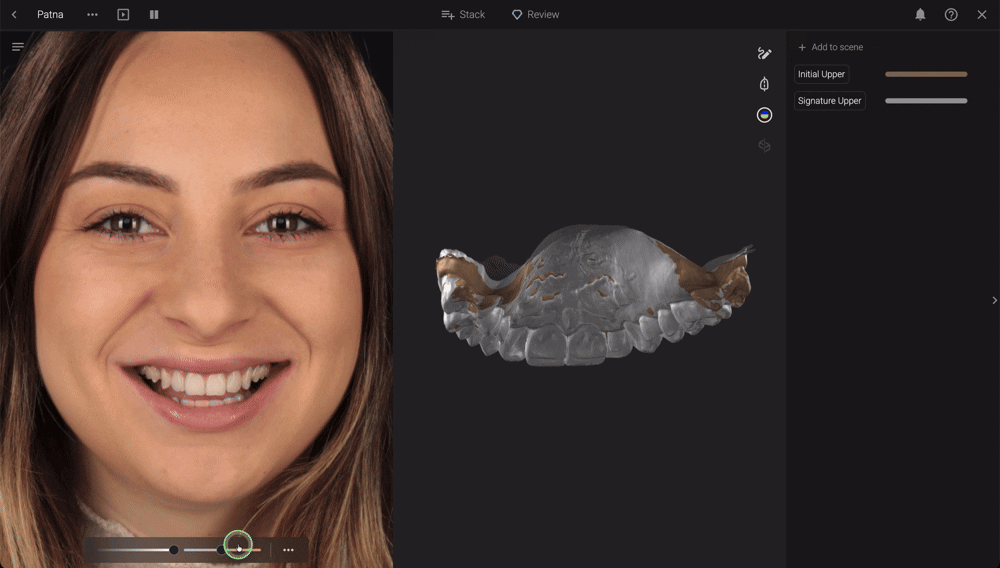The width and height of the screenshot is (1000, 568).
Task: Open the help question mark icon
Action: point(951,14)
